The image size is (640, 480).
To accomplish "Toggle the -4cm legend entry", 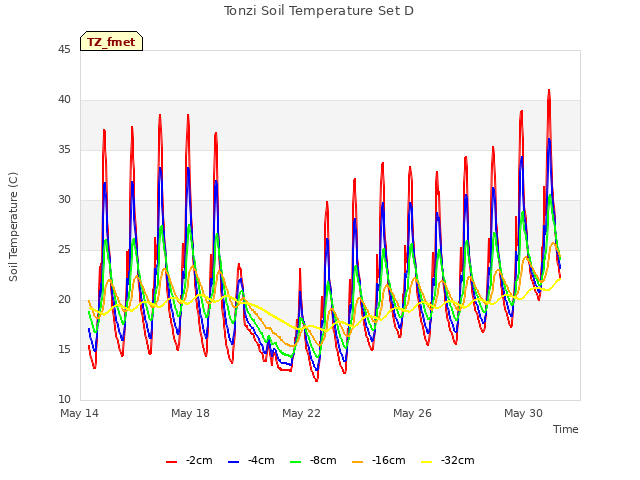I will [x=251, y=461].
